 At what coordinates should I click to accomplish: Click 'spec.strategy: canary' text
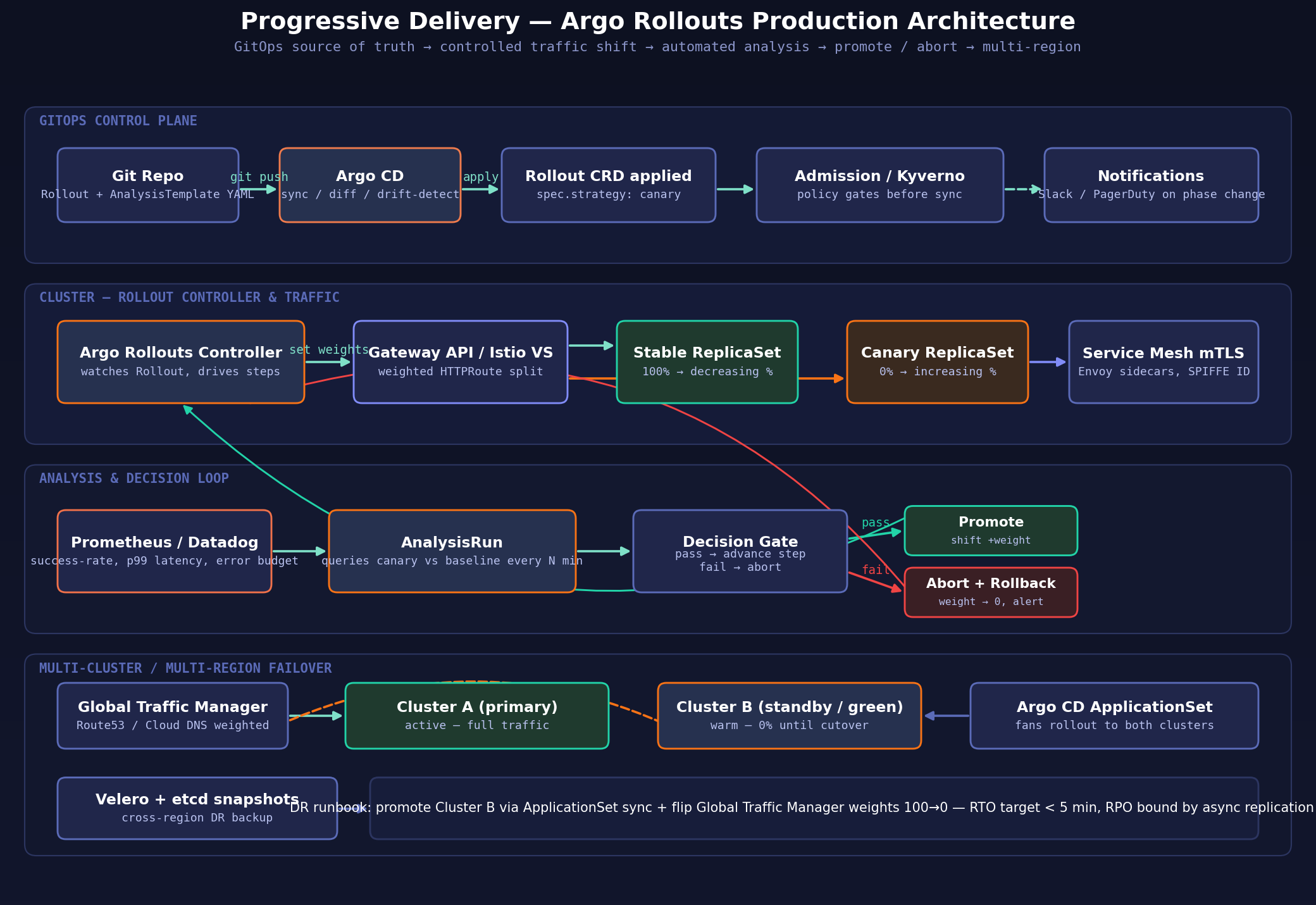pos(609,194)
